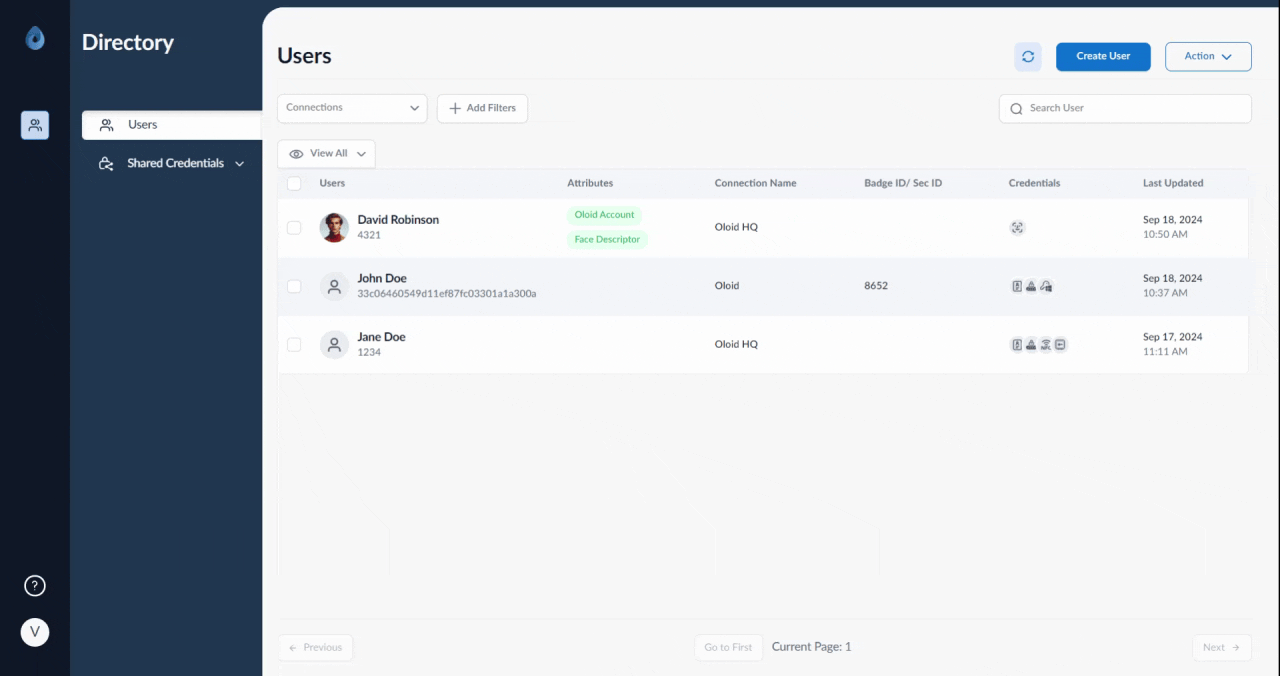Screen dimensions: 1280x676
Task: Expand the Shared Credentials chevron
Action: pos(239,164)
